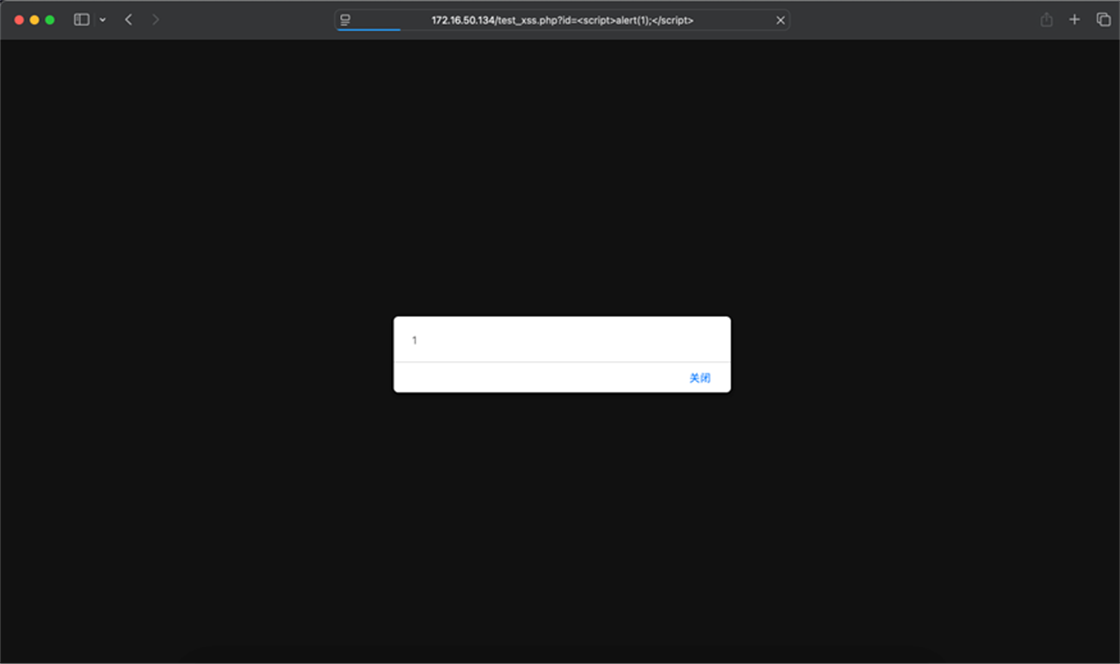Screen dimensions: 1120x664
Task: Open the page settings icon in address bar
Action: pos(345,20)
